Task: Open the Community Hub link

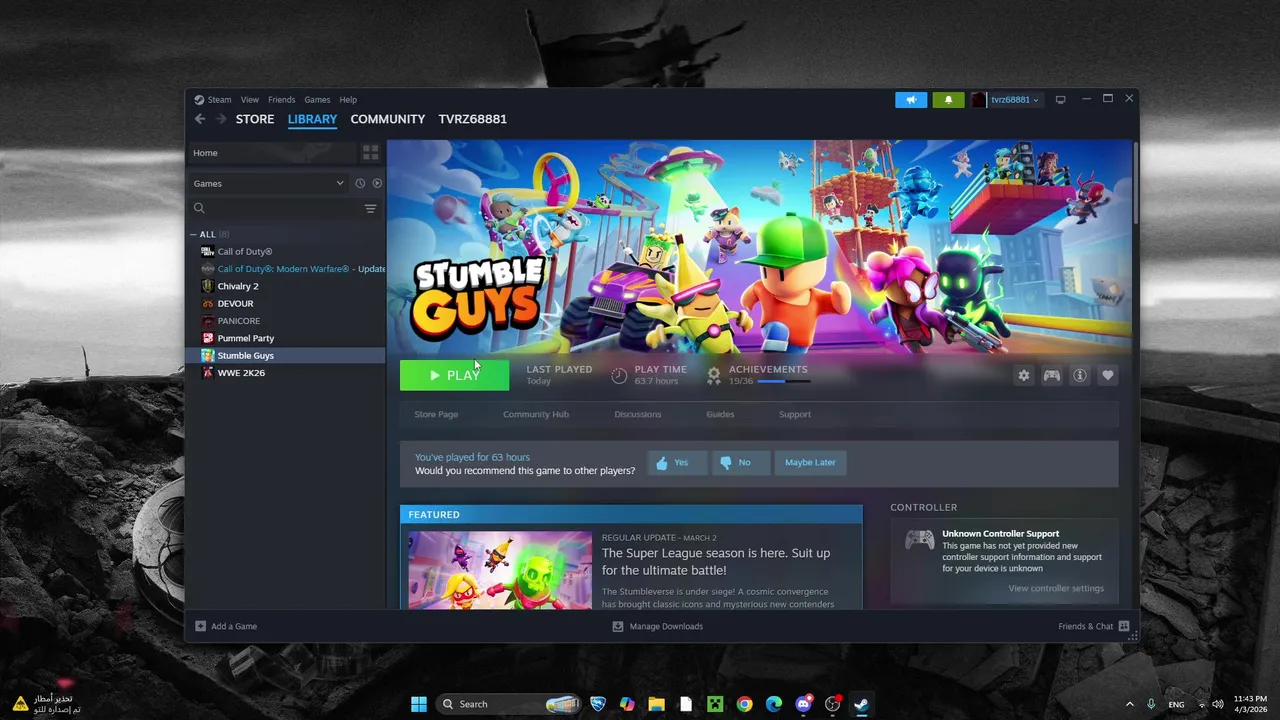Action: pyautogui.click(x=536, y=414)
